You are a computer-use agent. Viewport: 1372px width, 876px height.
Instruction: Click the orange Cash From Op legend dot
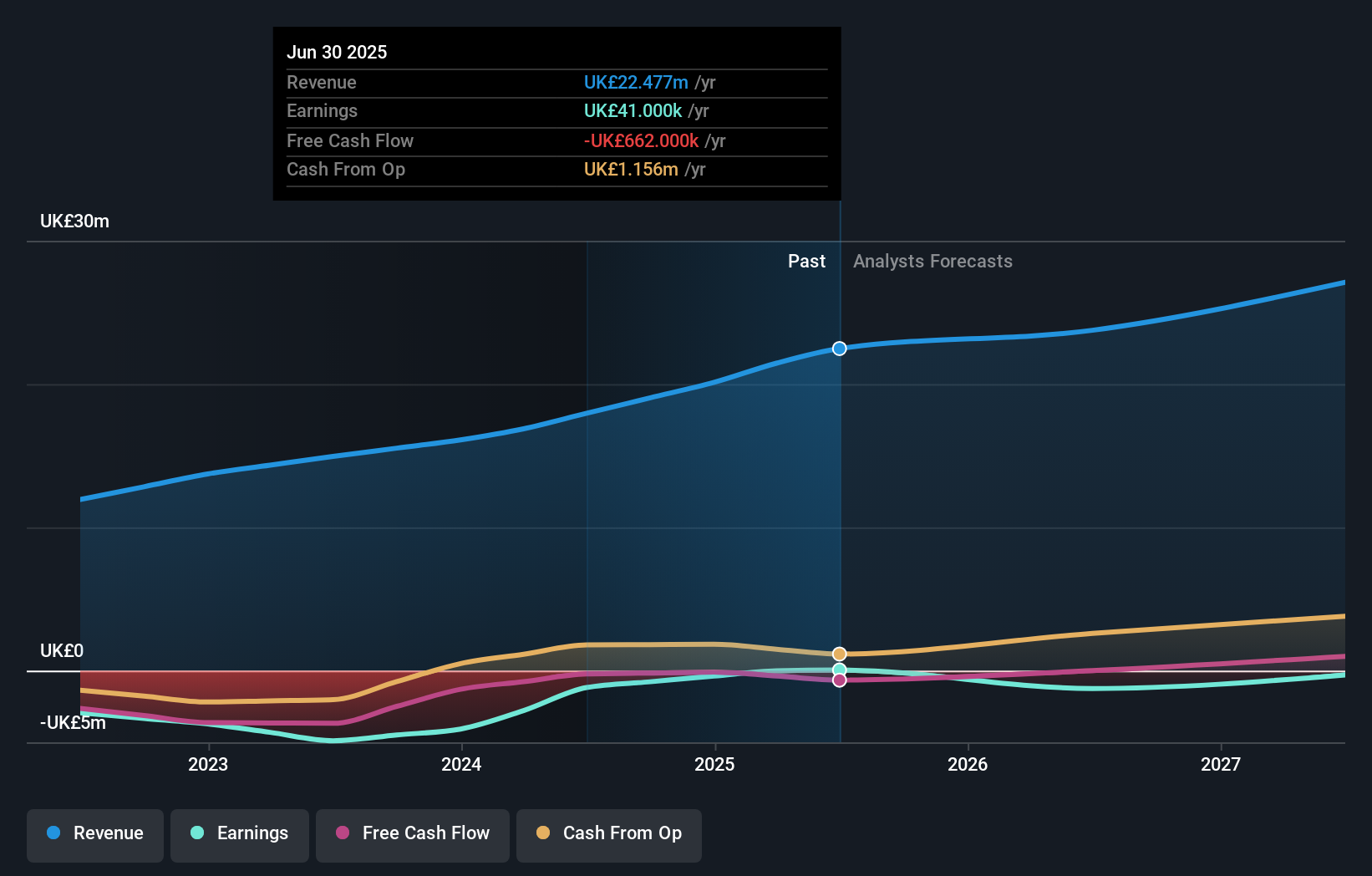coord(543,833)
